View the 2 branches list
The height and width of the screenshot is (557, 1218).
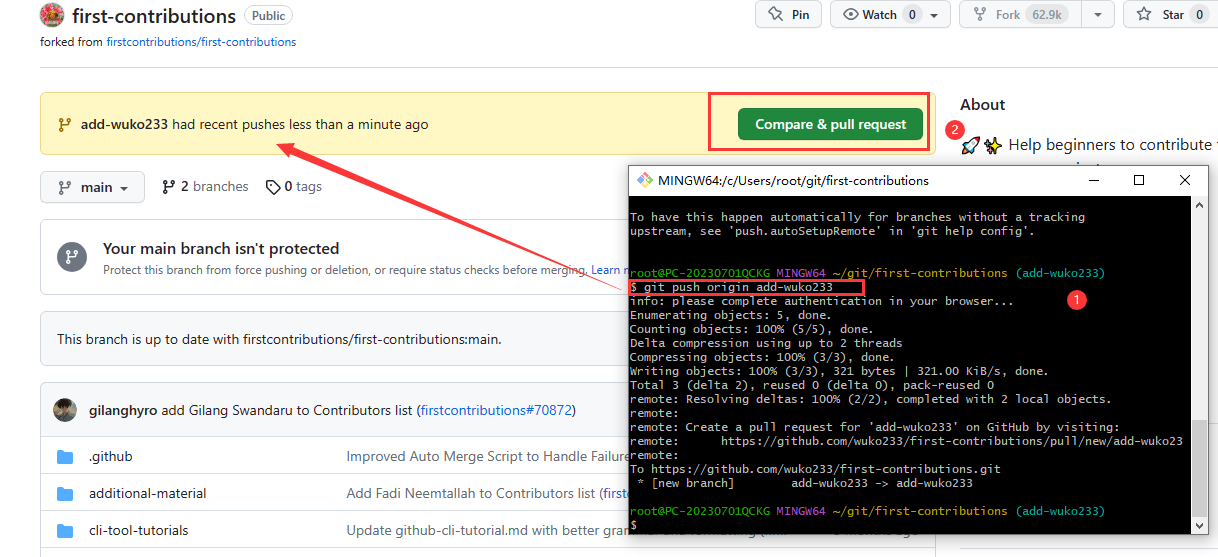pyautogui.click(x=205, y=187)
